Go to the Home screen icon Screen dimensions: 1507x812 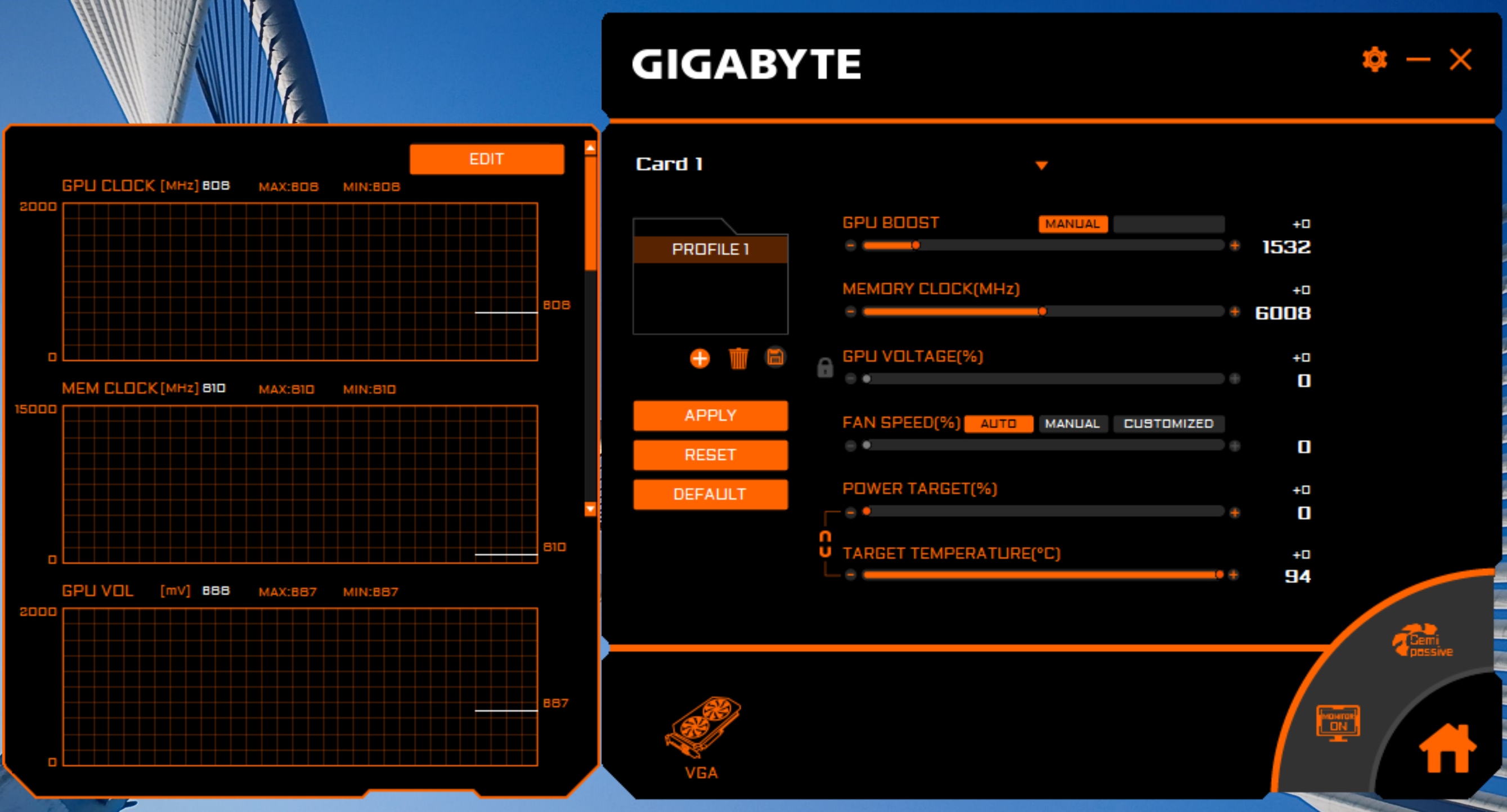click(1447, 748)
